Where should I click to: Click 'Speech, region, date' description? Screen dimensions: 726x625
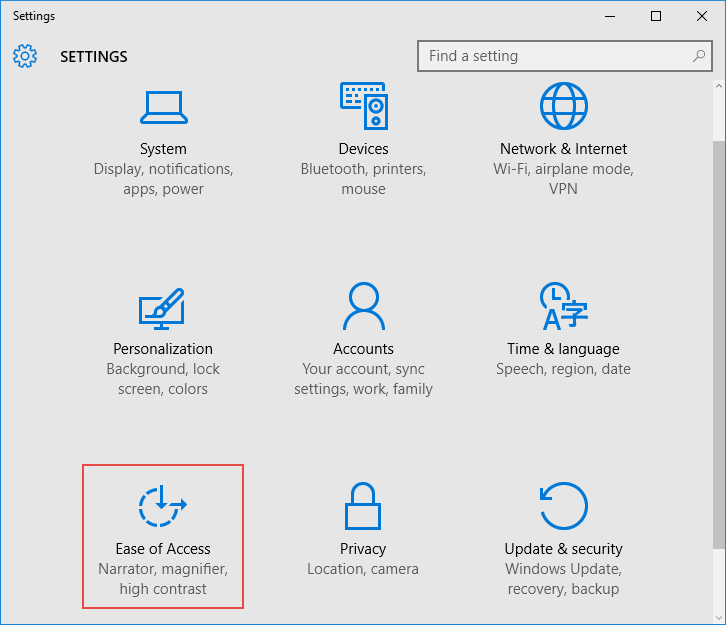click(563, 369)
